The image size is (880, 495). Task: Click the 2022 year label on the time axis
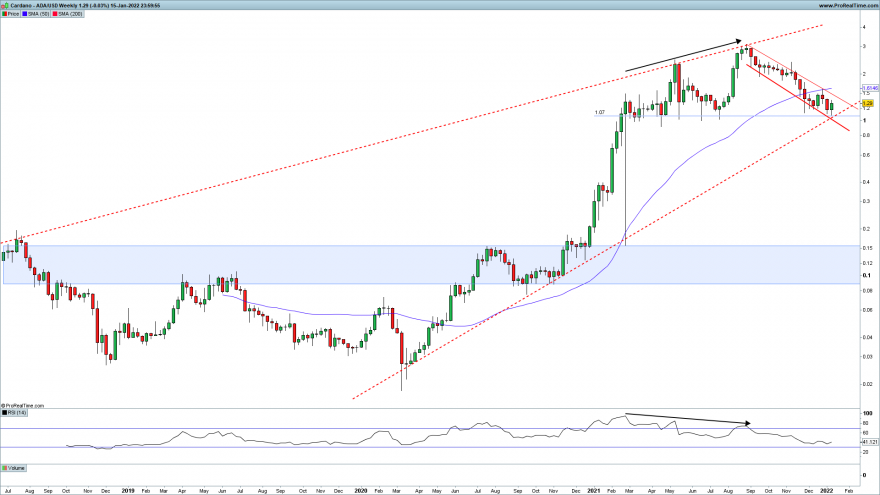click(x=827, y=491)
